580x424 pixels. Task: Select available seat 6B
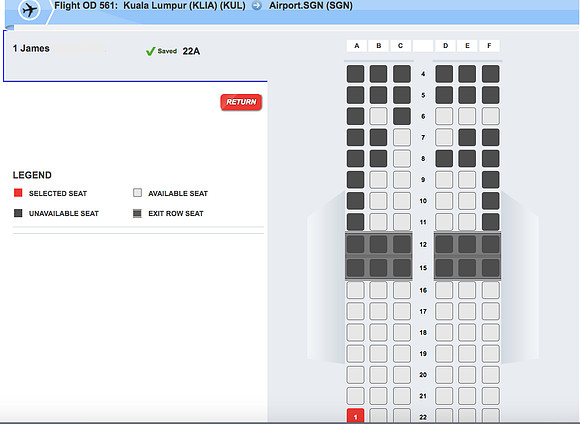[x=378, y=116]
